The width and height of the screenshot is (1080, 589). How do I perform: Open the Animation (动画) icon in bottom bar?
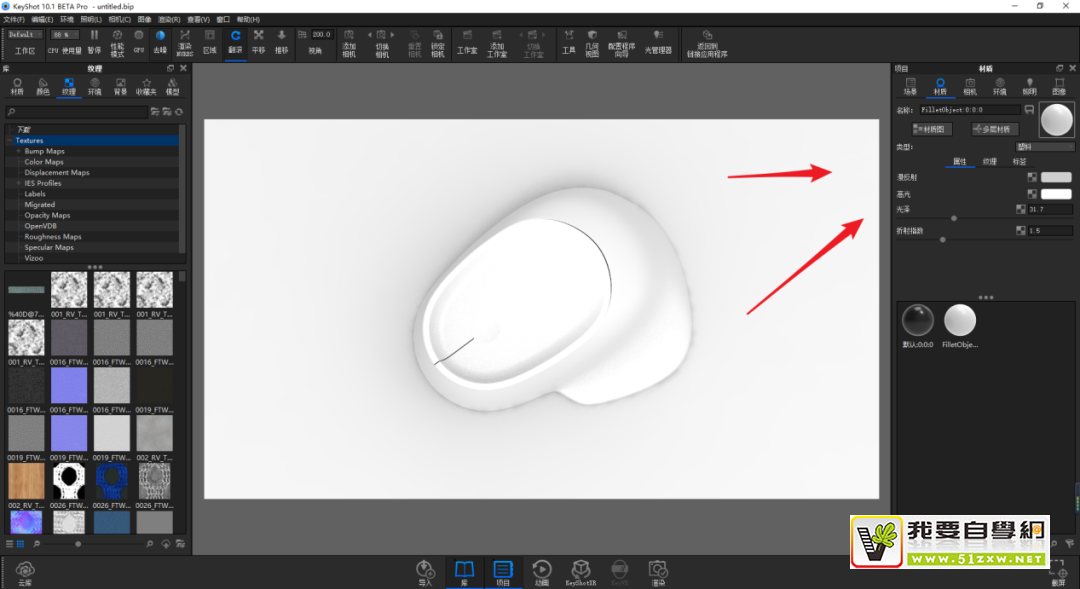coord(541,571)
